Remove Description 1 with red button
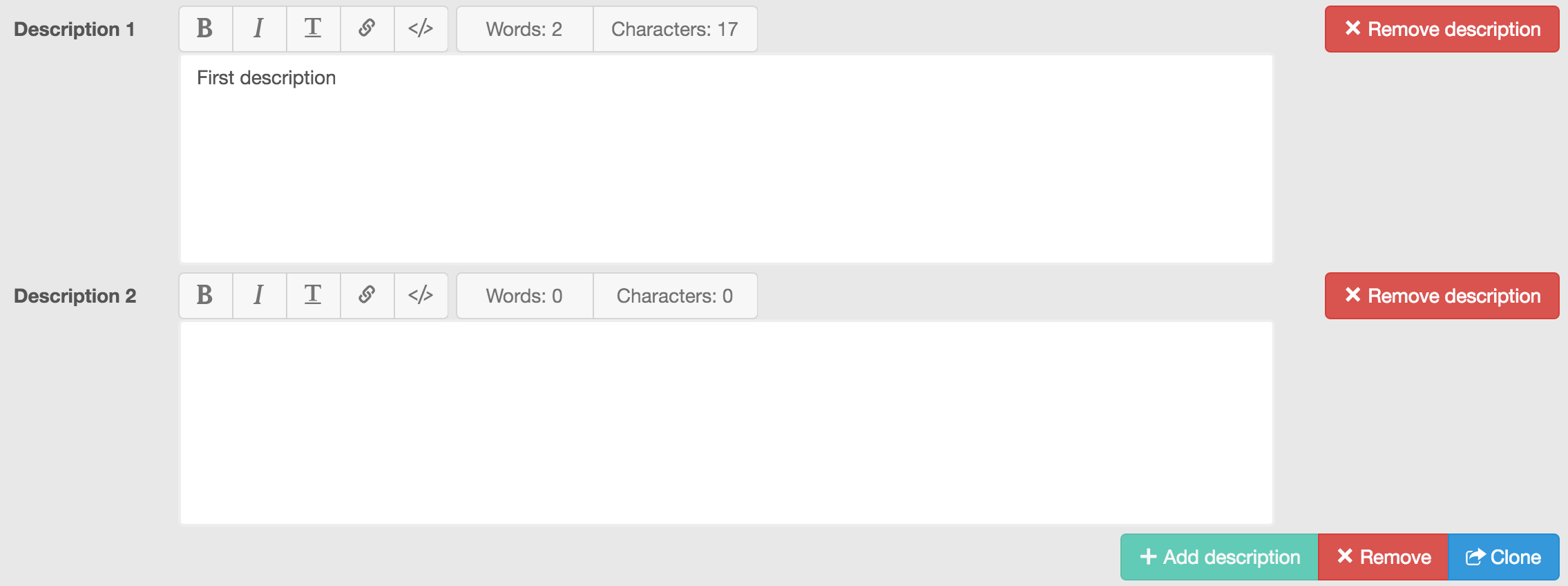This screenshot has width=1568, height=586. pyautogui.click(x=1442, y=29)
